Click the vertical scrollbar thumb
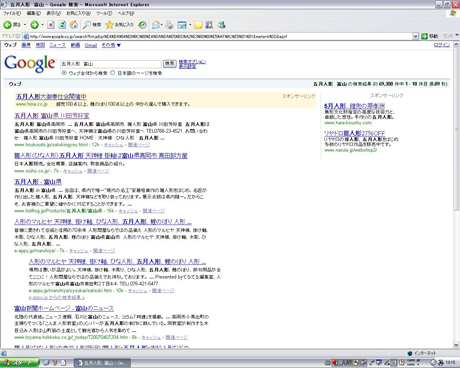Image resolution: width=460 pixels, height=368 pixels. point(456,130)
